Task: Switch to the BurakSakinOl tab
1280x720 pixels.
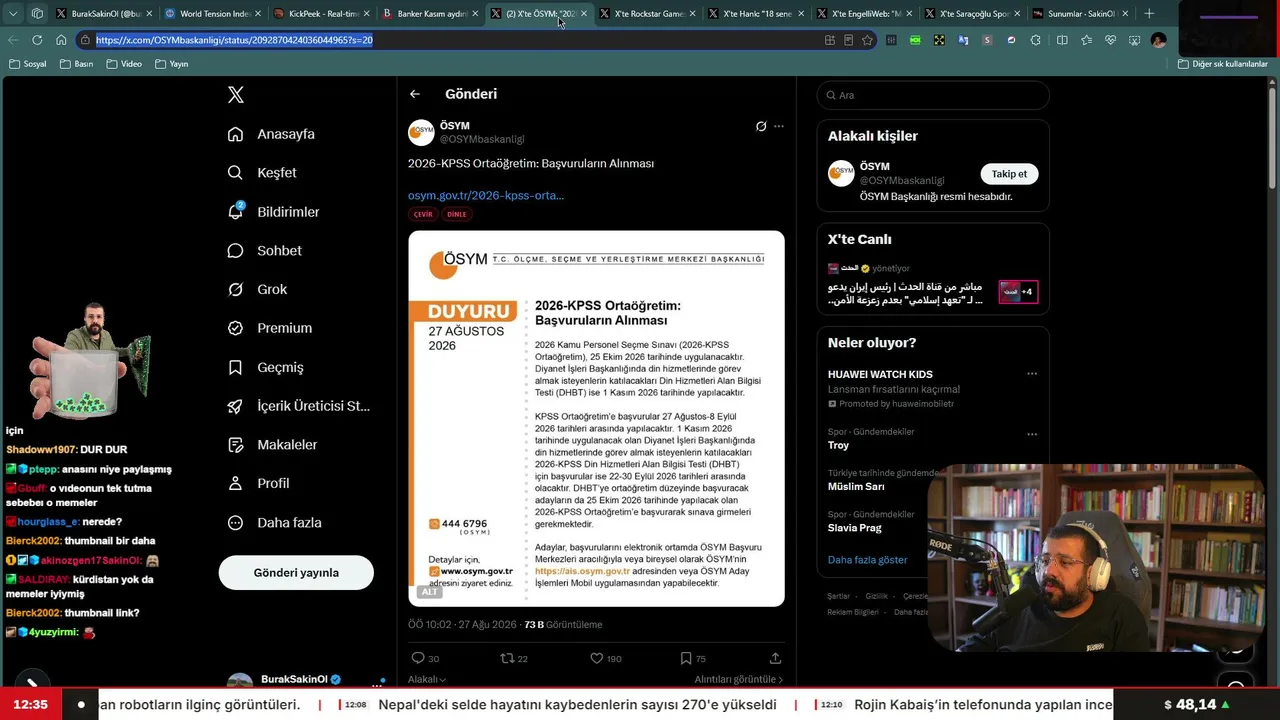Action: click(104, 14)
